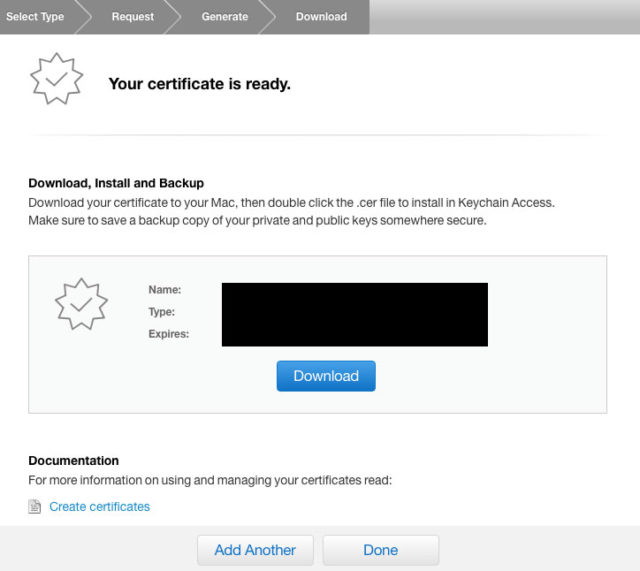Image resolution: width=640 pixels, height=571 pixels.
Task: Click the Add Another button
Action: pos(255,550)
